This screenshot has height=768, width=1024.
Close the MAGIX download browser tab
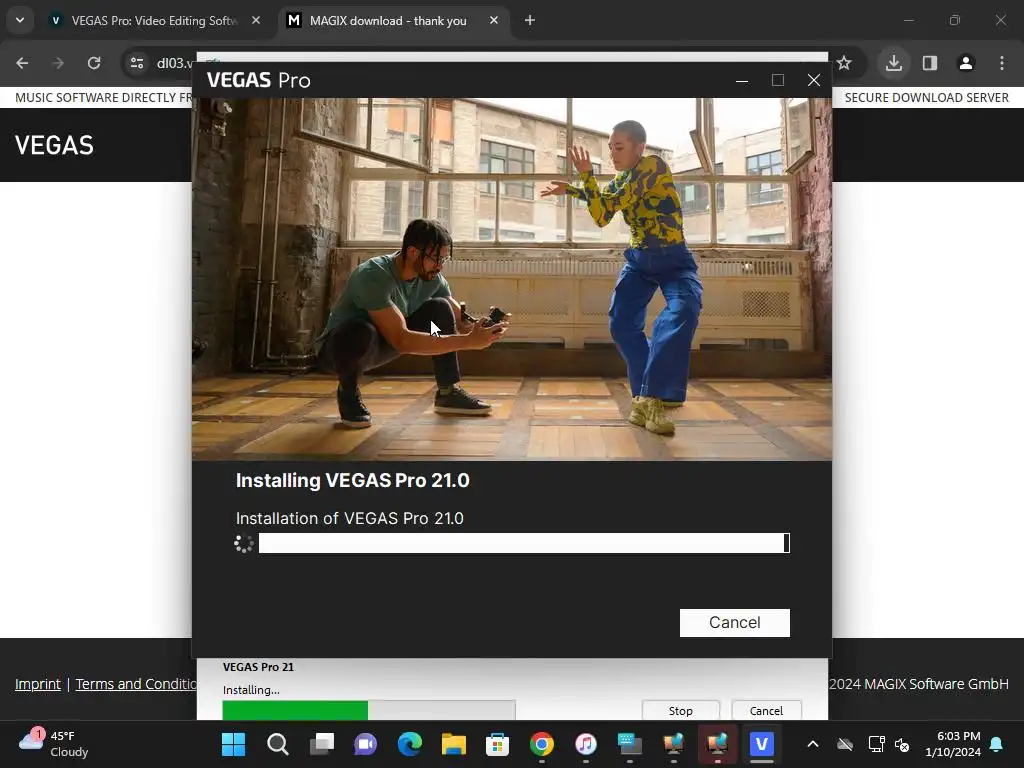494,21
